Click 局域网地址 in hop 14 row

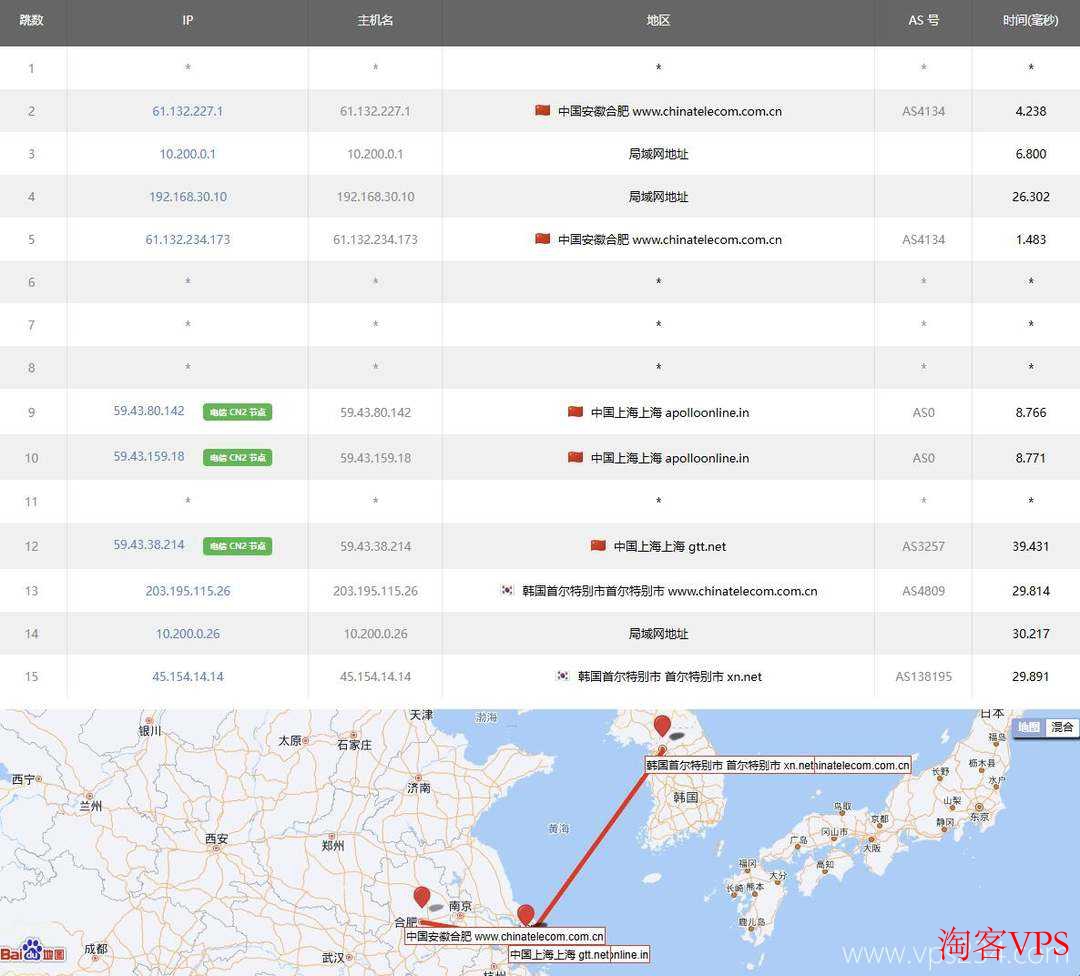658,634
